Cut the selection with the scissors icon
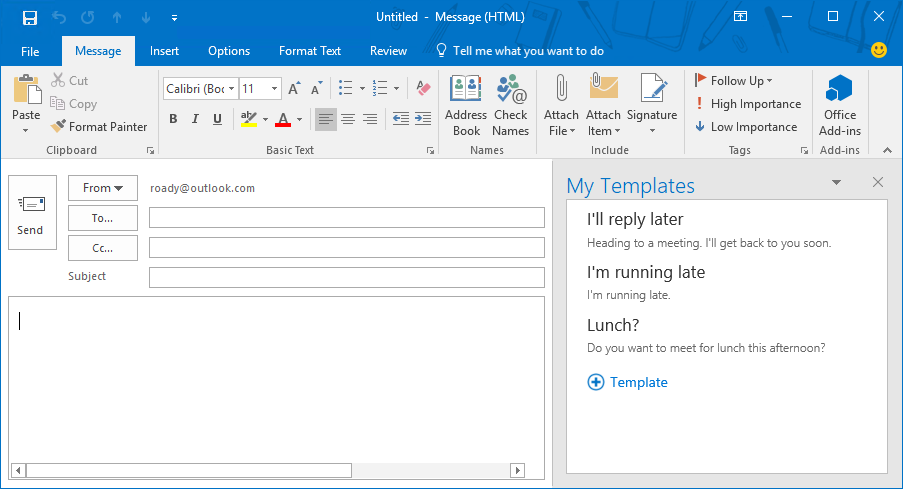This screenshot has width=903, height=489. click(x=69, y=81)
